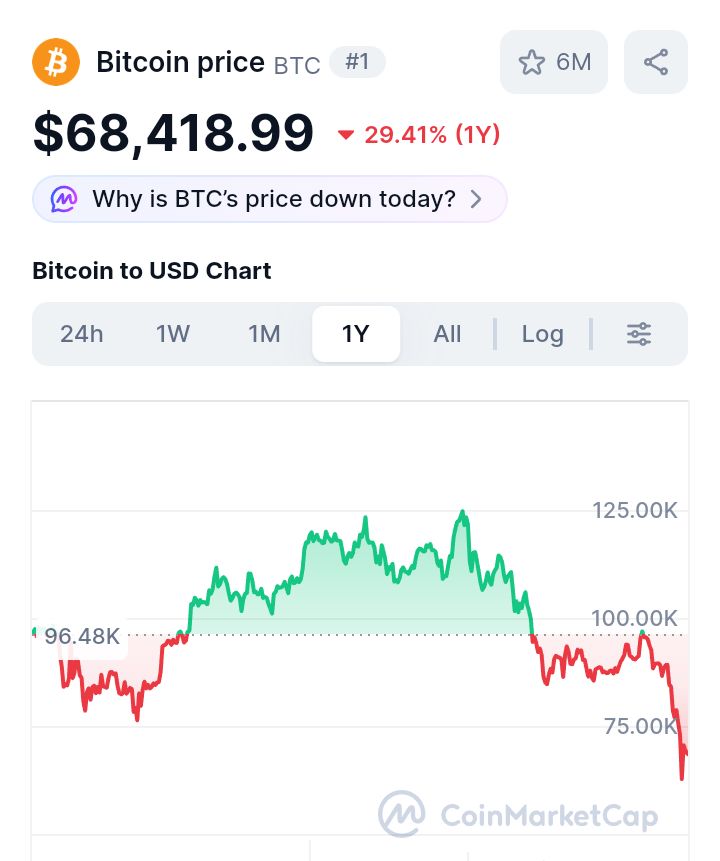
Task: Click the $68,418.99 price value
Action: [173, 133]
